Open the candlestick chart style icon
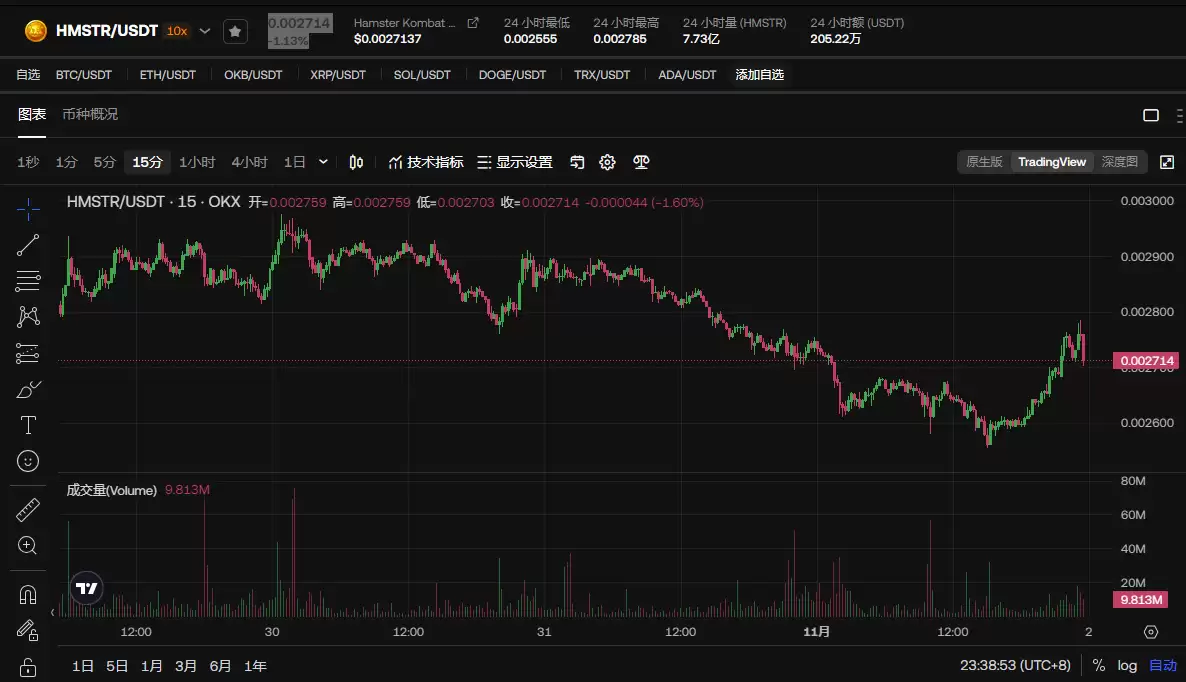1186x682 pixels. point(357,162)
